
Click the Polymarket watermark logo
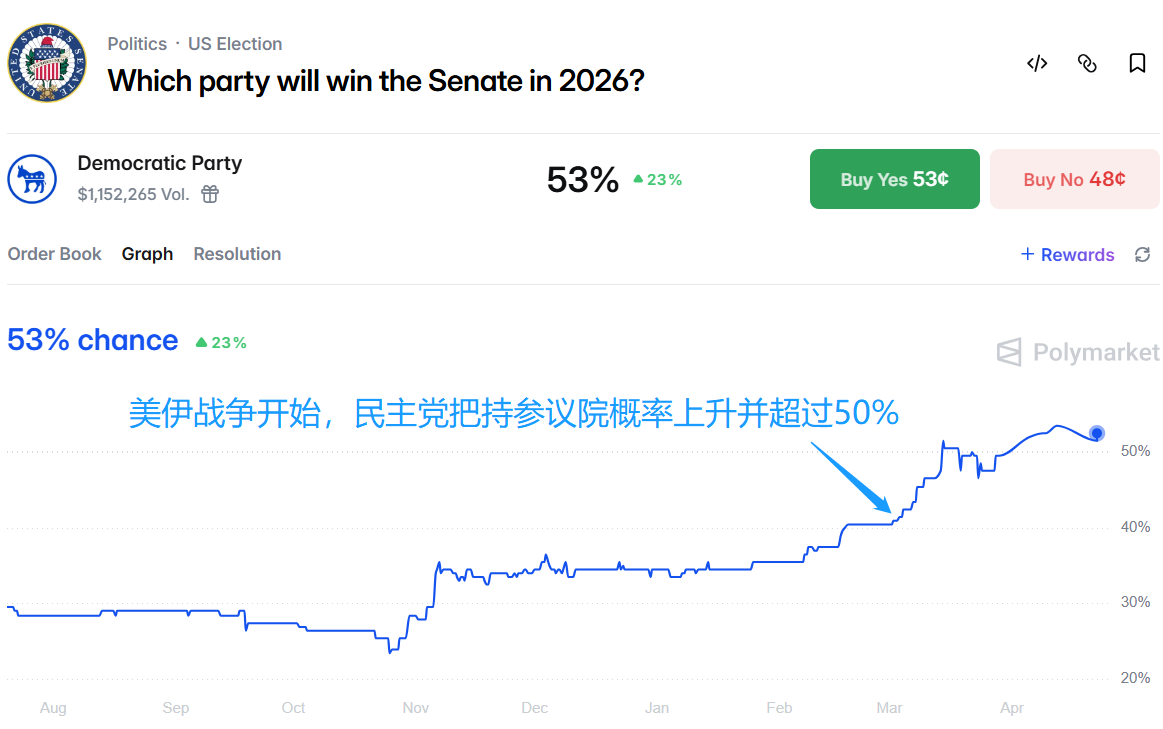(1078, 352)
